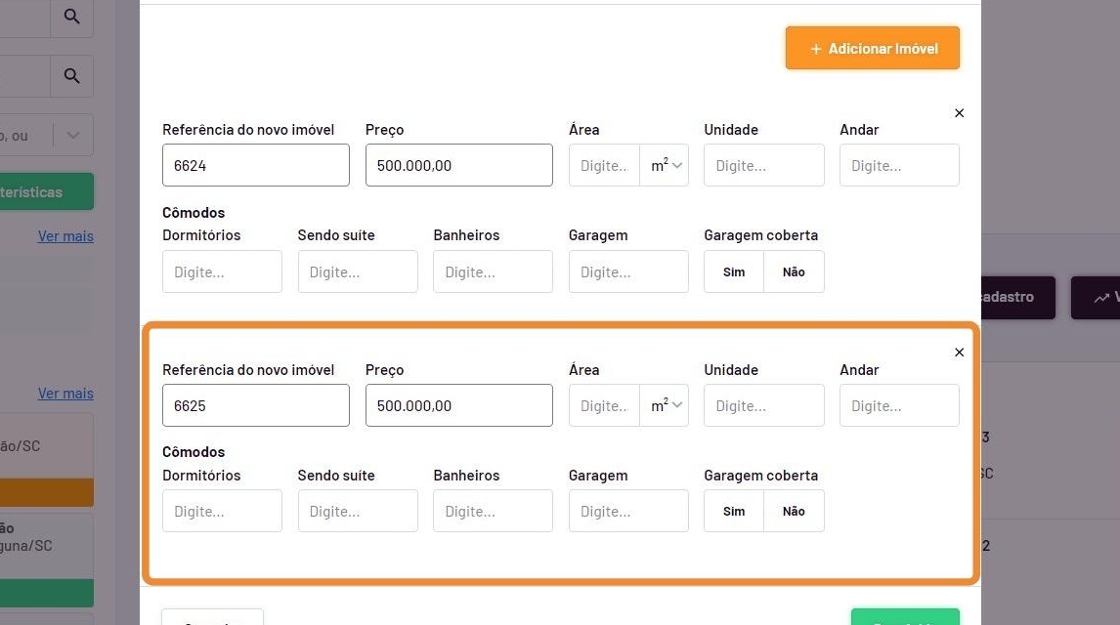1120x625 pixels.
Task: Select Sim for Garagem coberta in property 6625
Action: (x=734, y=511)
